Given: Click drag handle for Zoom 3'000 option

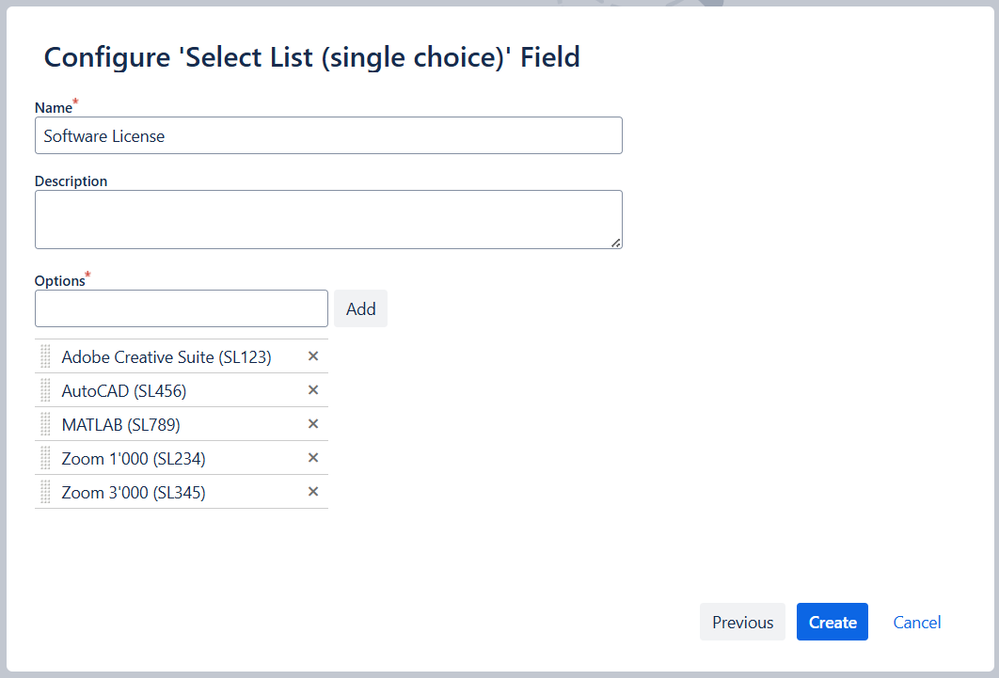Looking at the screenshot, I should coord(45,492).
